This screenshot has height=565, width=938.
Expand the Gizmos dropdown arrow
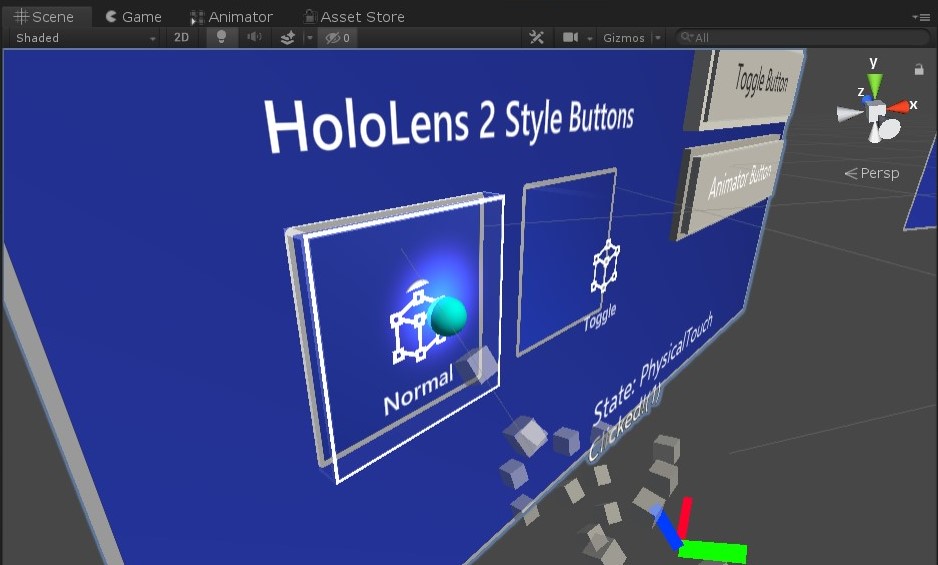[x=658, y=38]
